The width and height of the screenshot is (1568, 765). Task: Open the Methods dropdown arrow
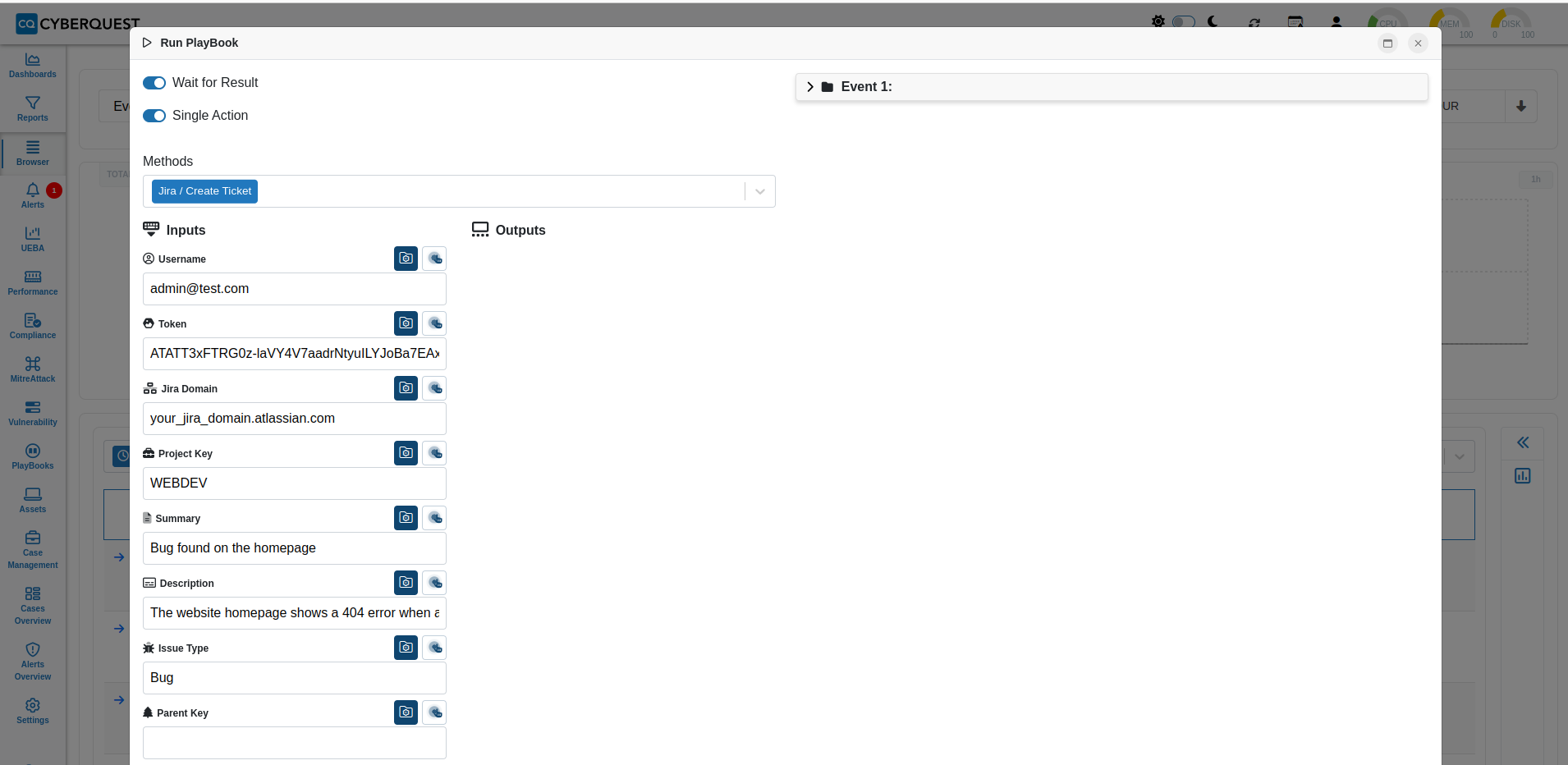pos(760,191)
